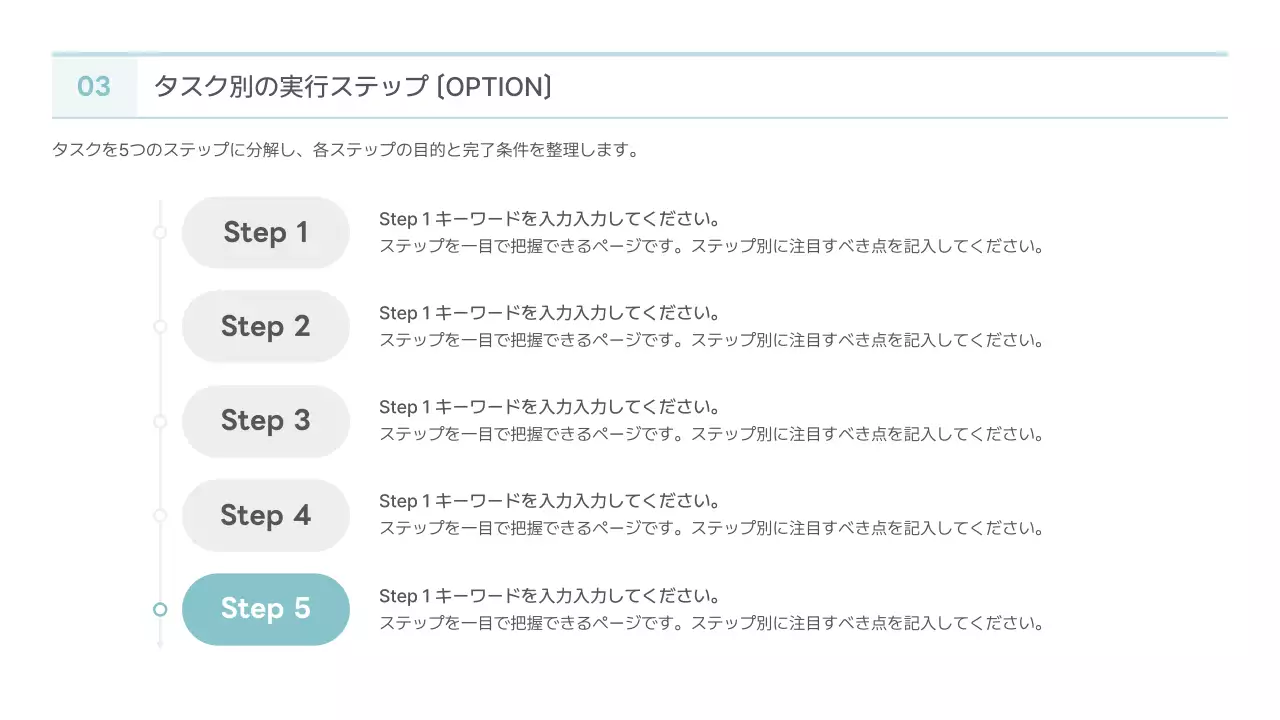Click the Step 1 pill button
1280x720 pixels.
click(x=265, y=233)
